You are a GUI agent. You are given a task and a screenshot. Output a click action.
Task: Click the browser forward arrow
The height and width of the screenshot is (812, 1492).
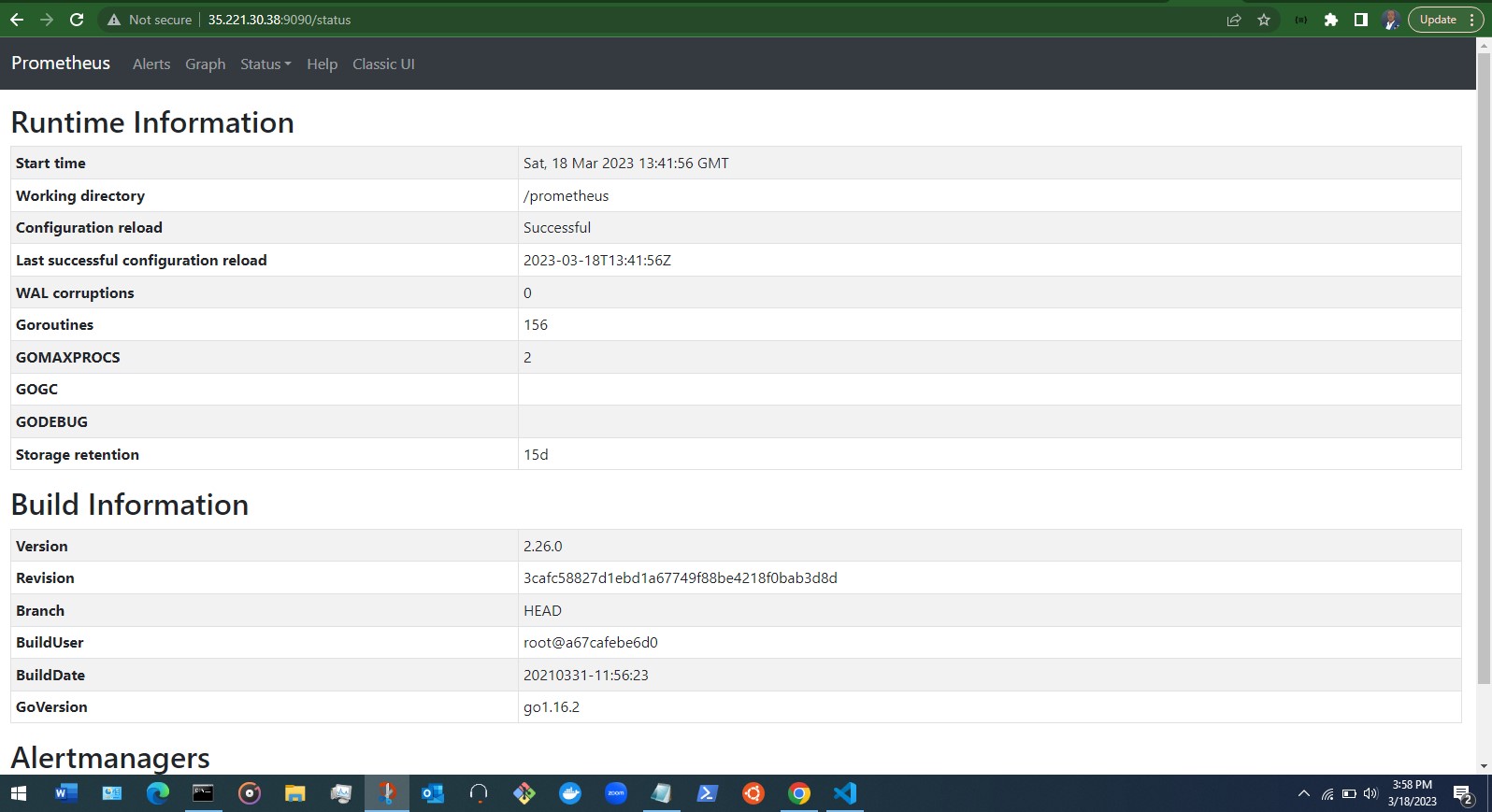(x=47, y=20)
